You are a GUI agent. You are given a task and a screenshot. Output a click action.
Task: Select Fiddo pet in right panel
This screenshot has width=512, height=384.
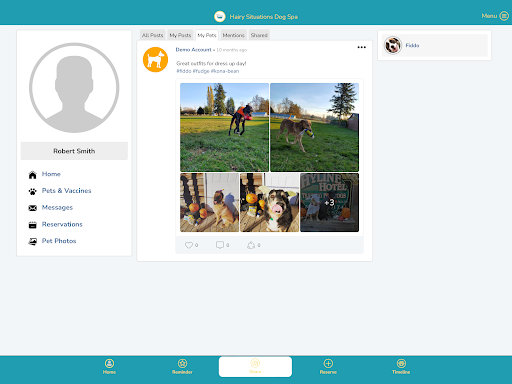(x=435, y=45)
